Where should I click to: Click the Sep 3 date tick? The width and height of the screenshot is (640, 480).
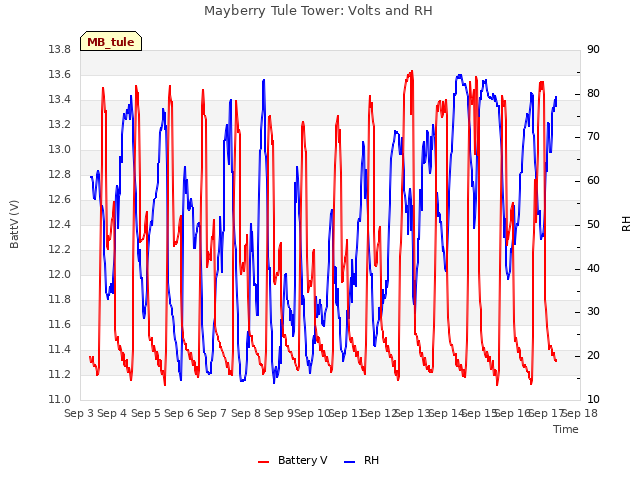(x=79, y=413)
